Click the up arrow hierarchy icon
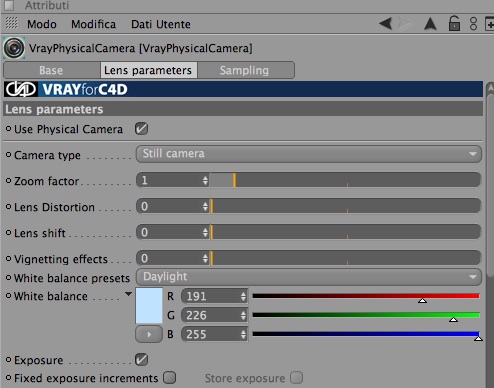Viewport: 494px width, 388px height. pyautogui.click(x=430, y=24)
